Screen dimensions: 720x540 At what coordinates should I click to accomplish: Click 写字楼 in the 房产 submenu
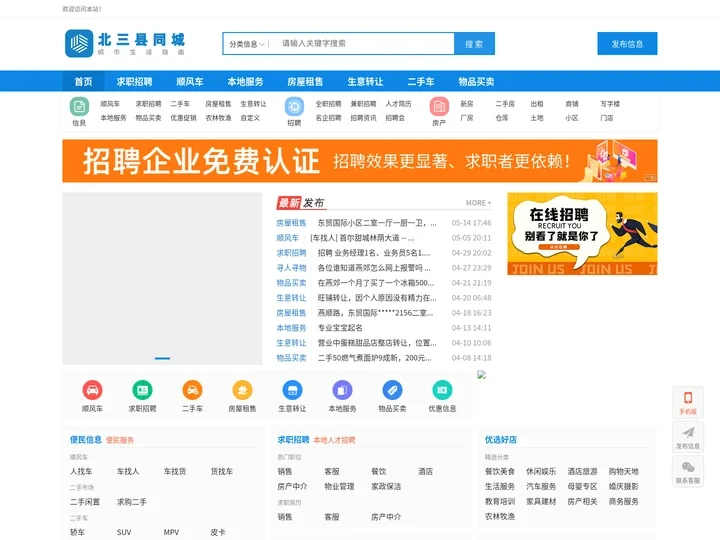610,104
